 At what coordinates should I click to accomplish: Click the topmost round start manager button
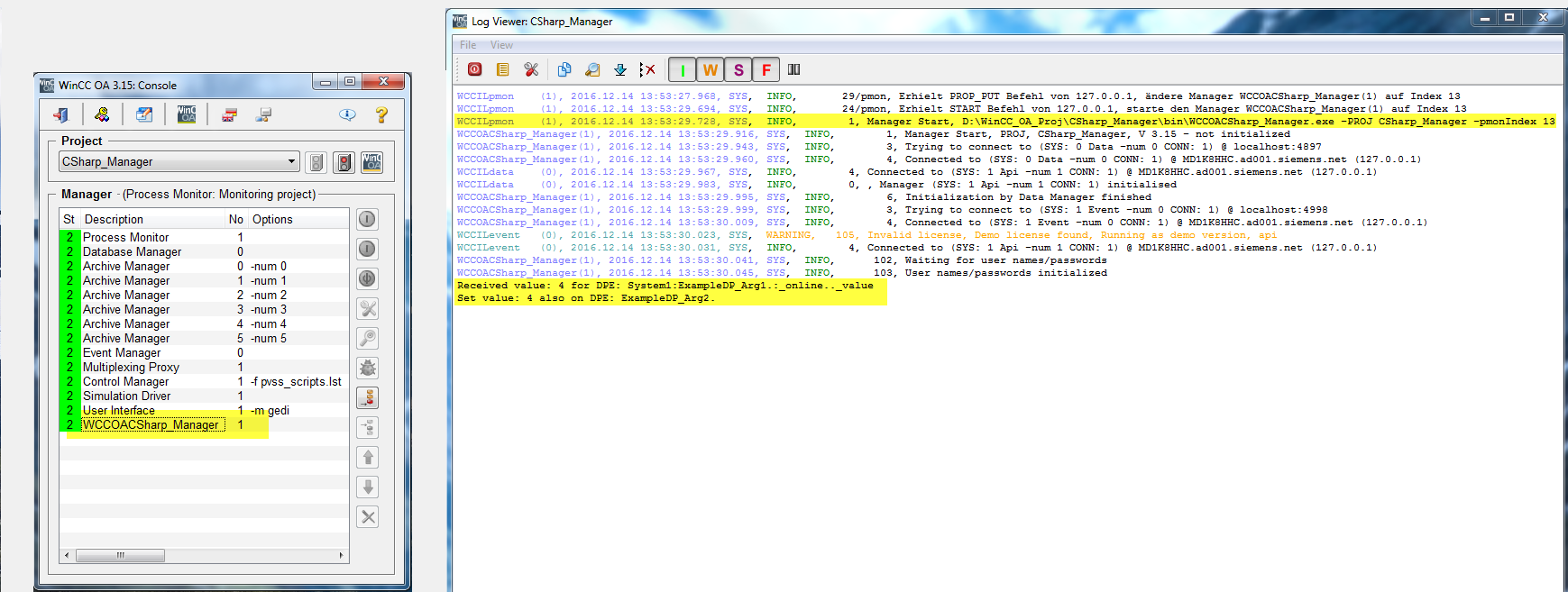point(367,219)
